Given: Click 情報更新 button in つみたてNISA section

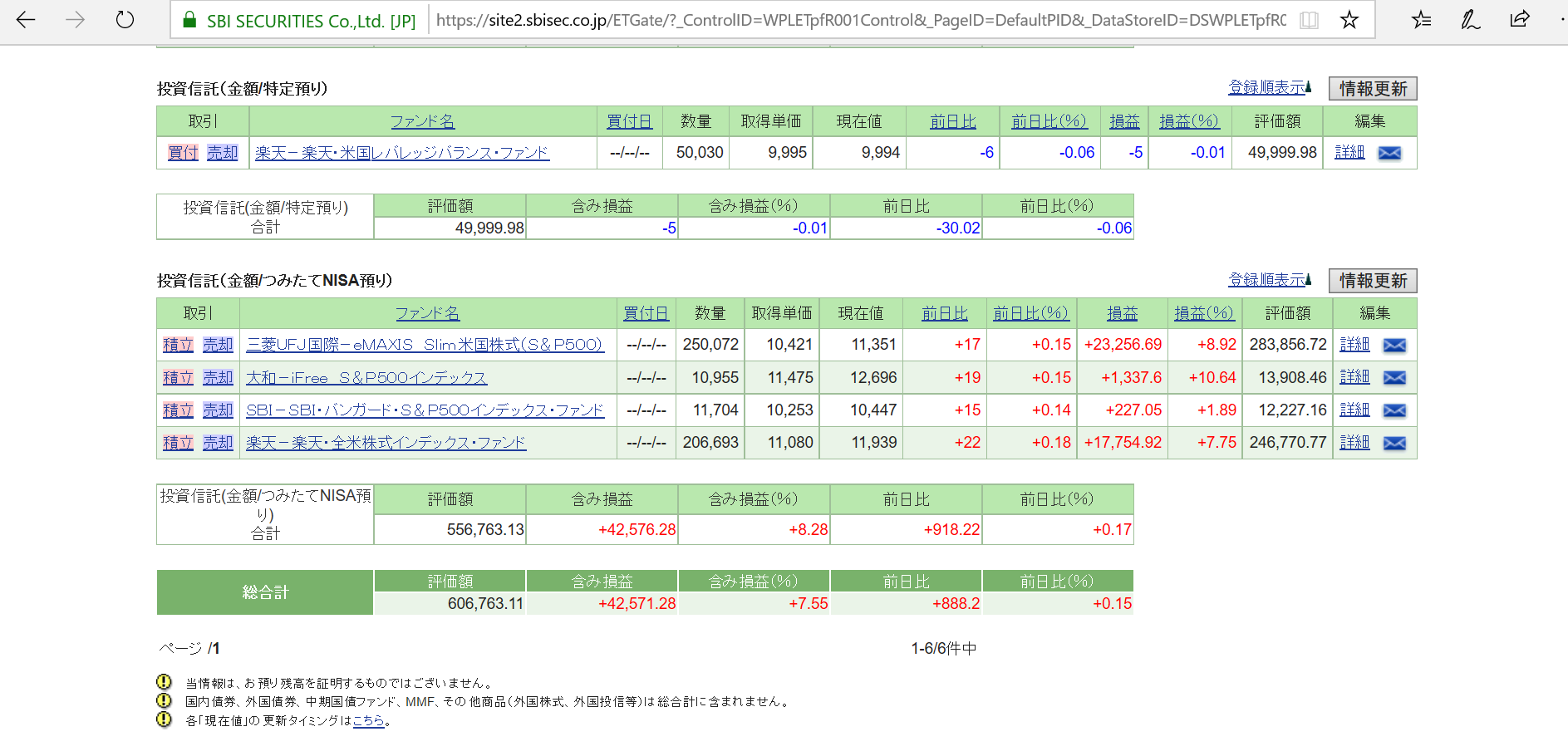Looking at the screenshot, I should point(1373,280).
